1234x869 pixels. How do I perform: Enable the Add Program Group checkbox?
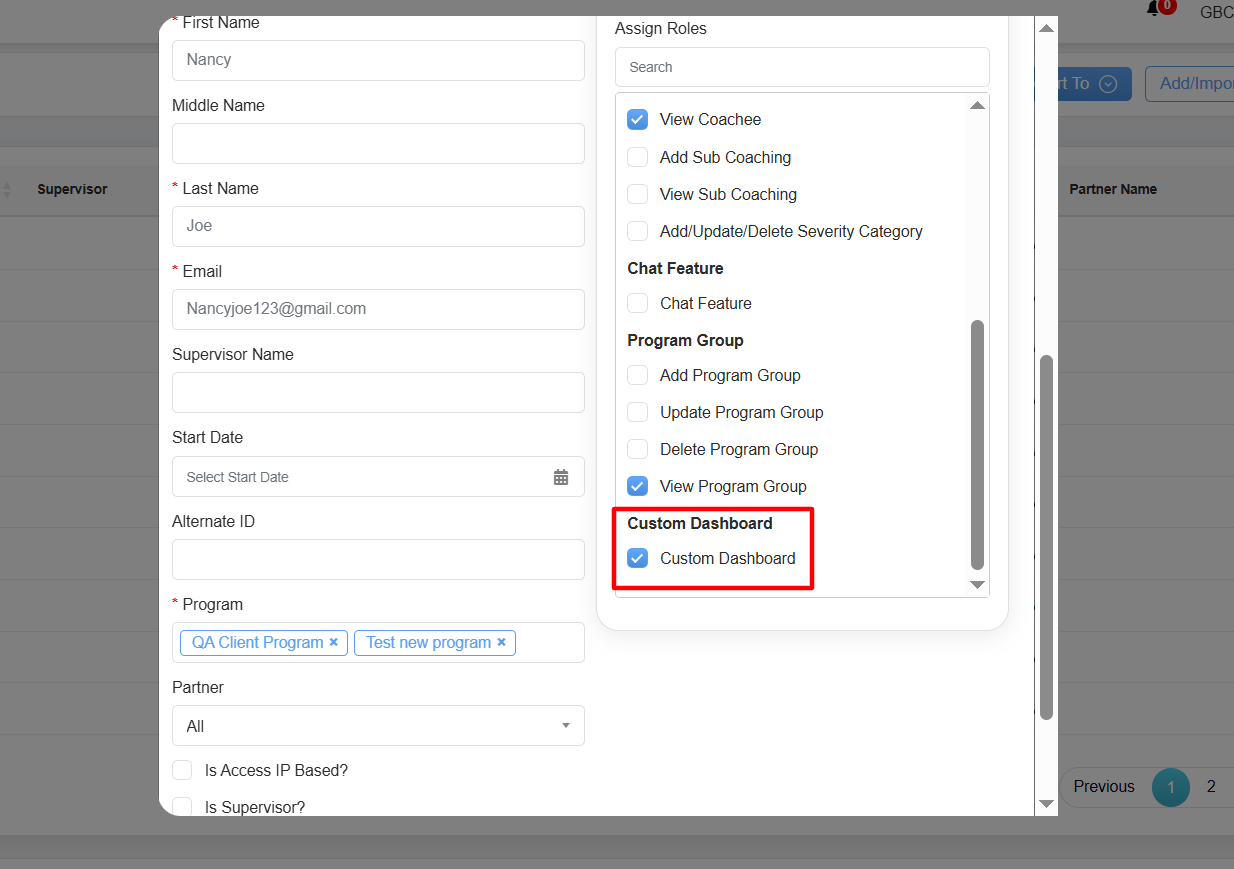tap(637, 375)
